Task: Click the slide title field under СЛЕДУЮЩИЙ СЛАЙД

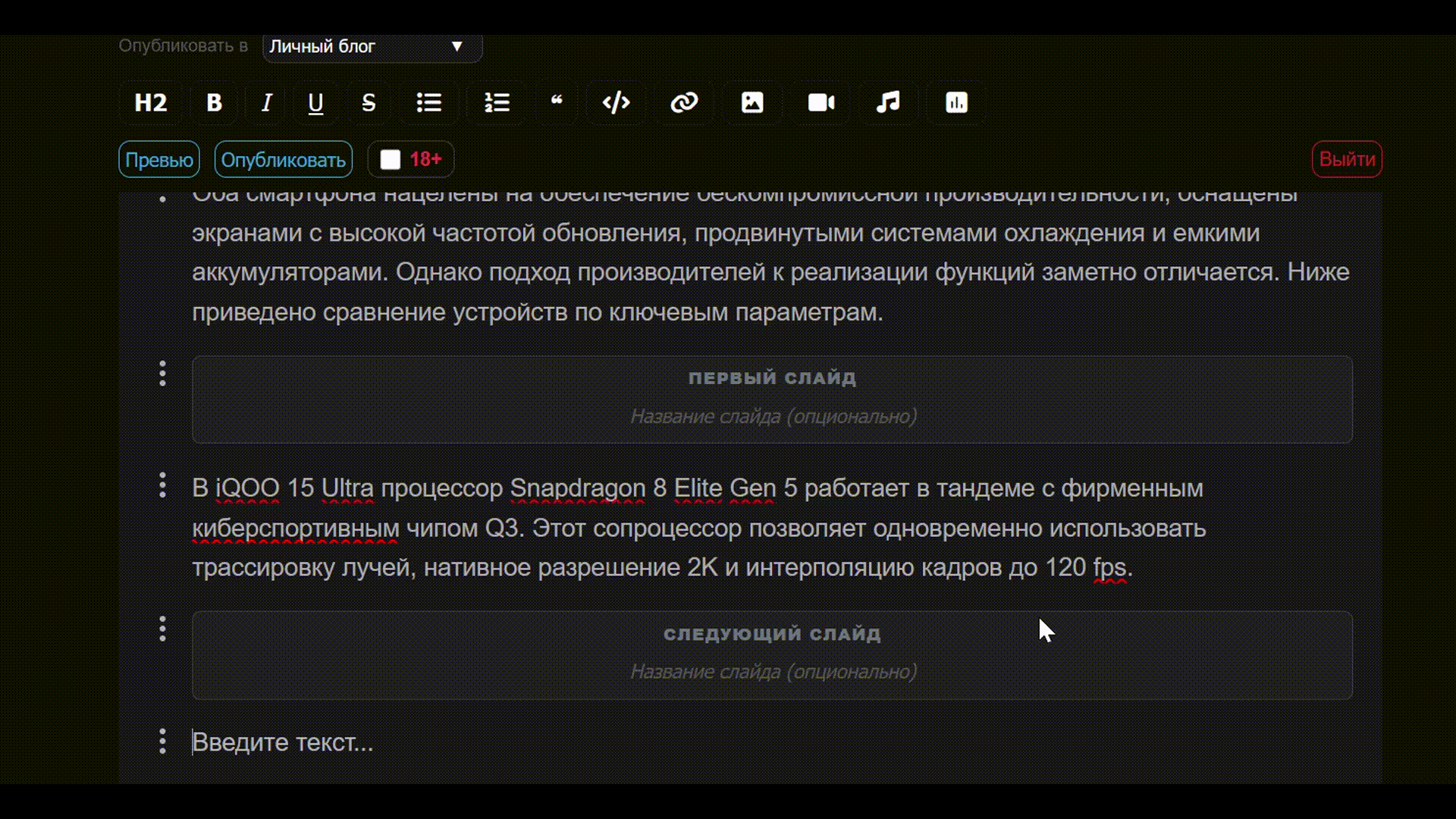Action: coord(772,671)
